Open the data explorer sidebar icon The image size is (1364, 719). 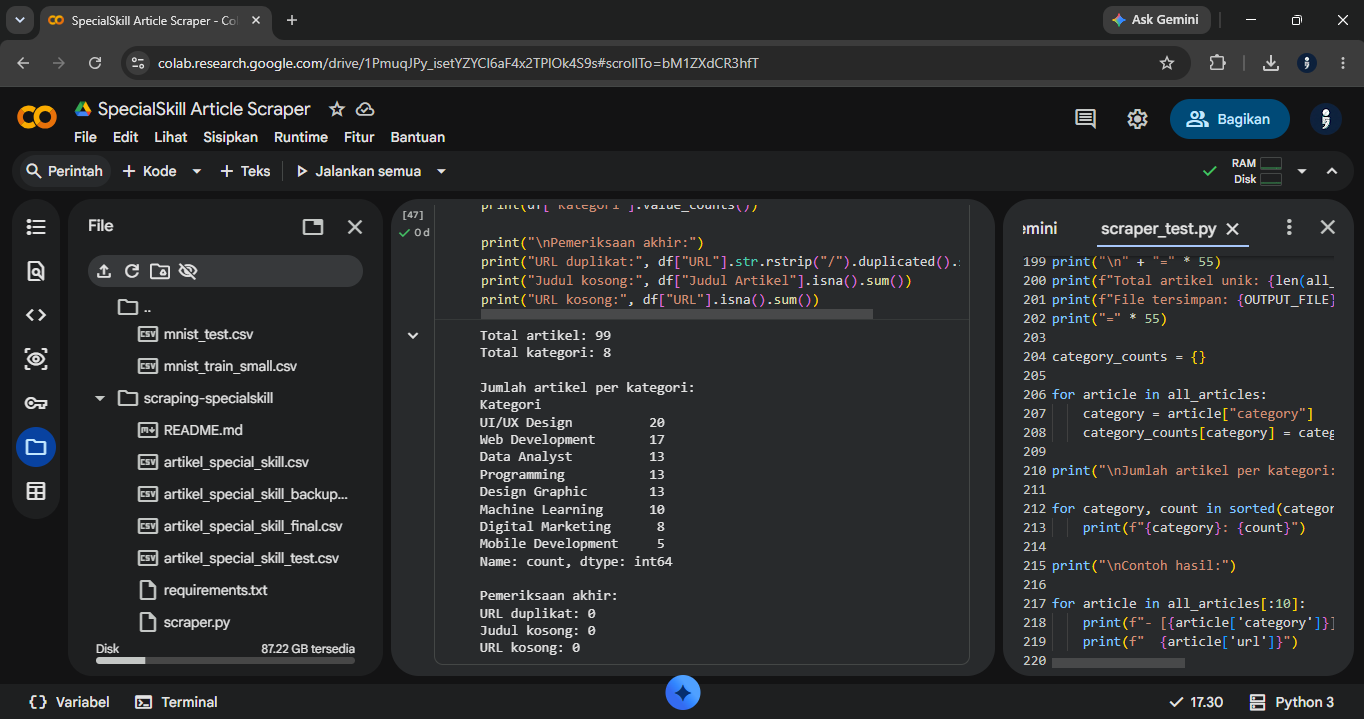[36, 359]
